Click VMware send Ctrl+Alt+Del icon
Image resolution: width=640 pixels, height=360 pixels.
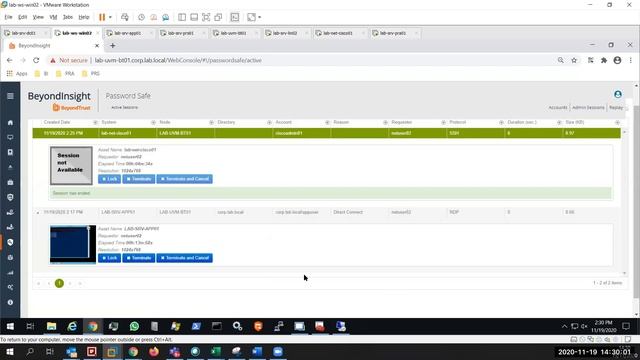point(125,17)
